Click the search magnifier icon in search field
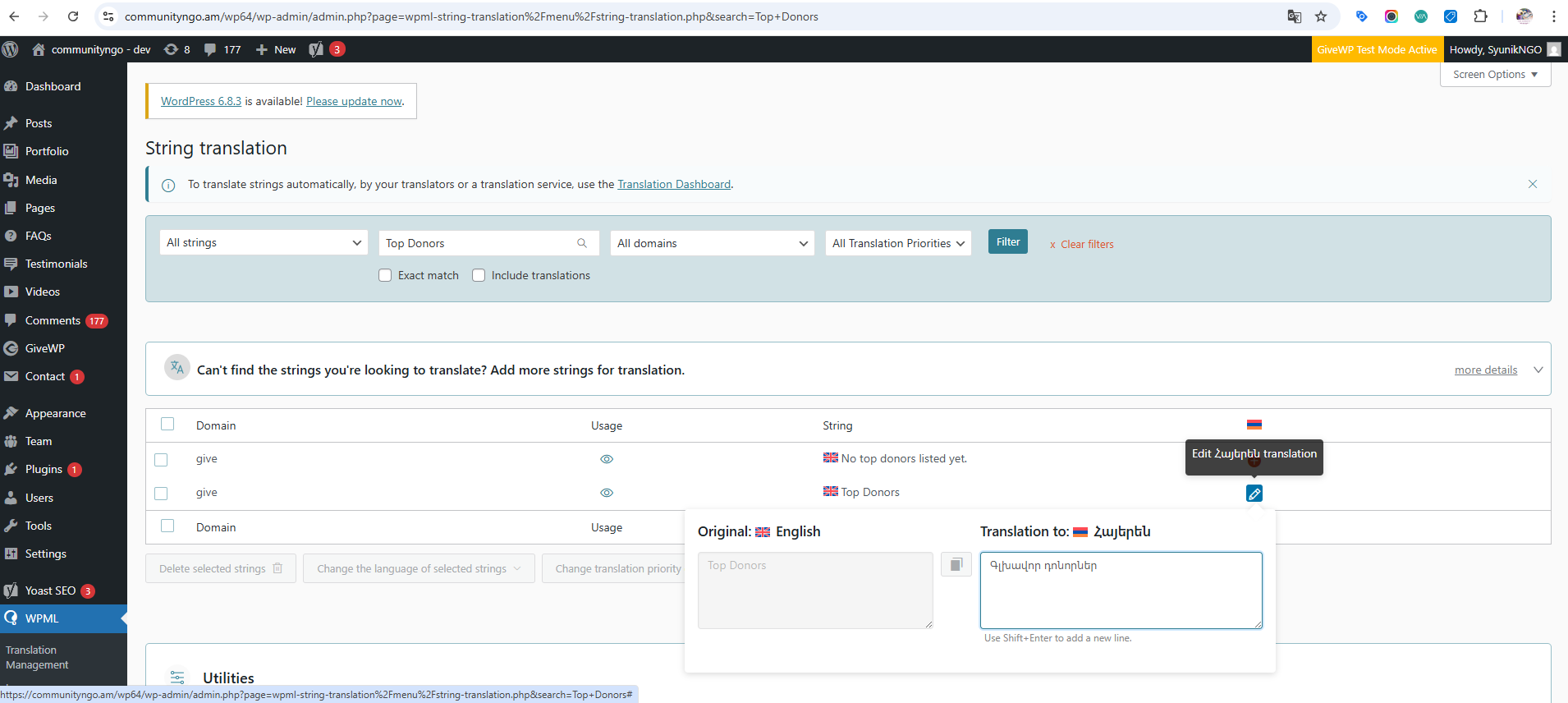This screenshot has height=703, width=1568. point(582,243)
